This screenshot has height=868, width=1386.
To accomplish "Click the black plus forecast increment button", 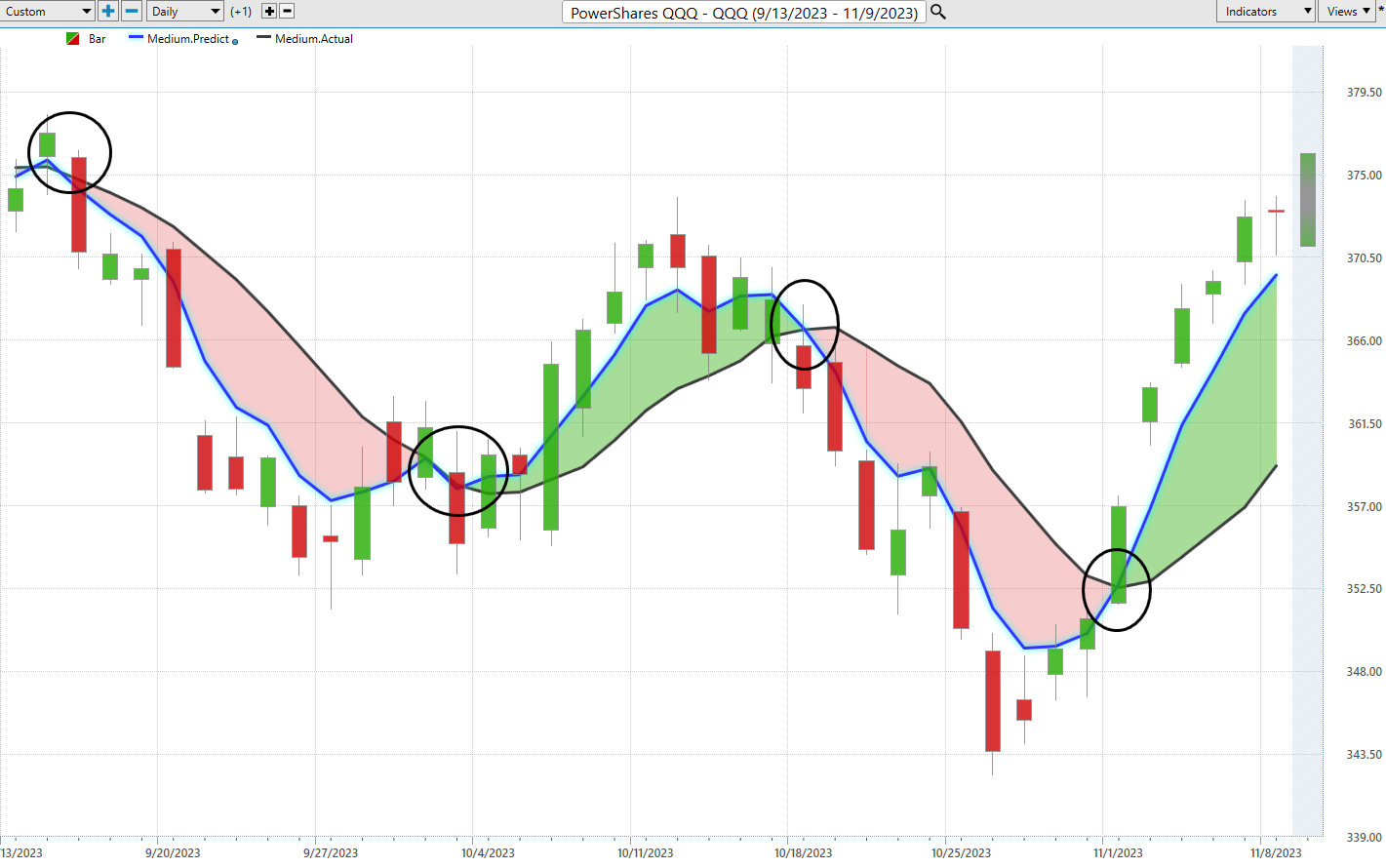I will [270, 12].
